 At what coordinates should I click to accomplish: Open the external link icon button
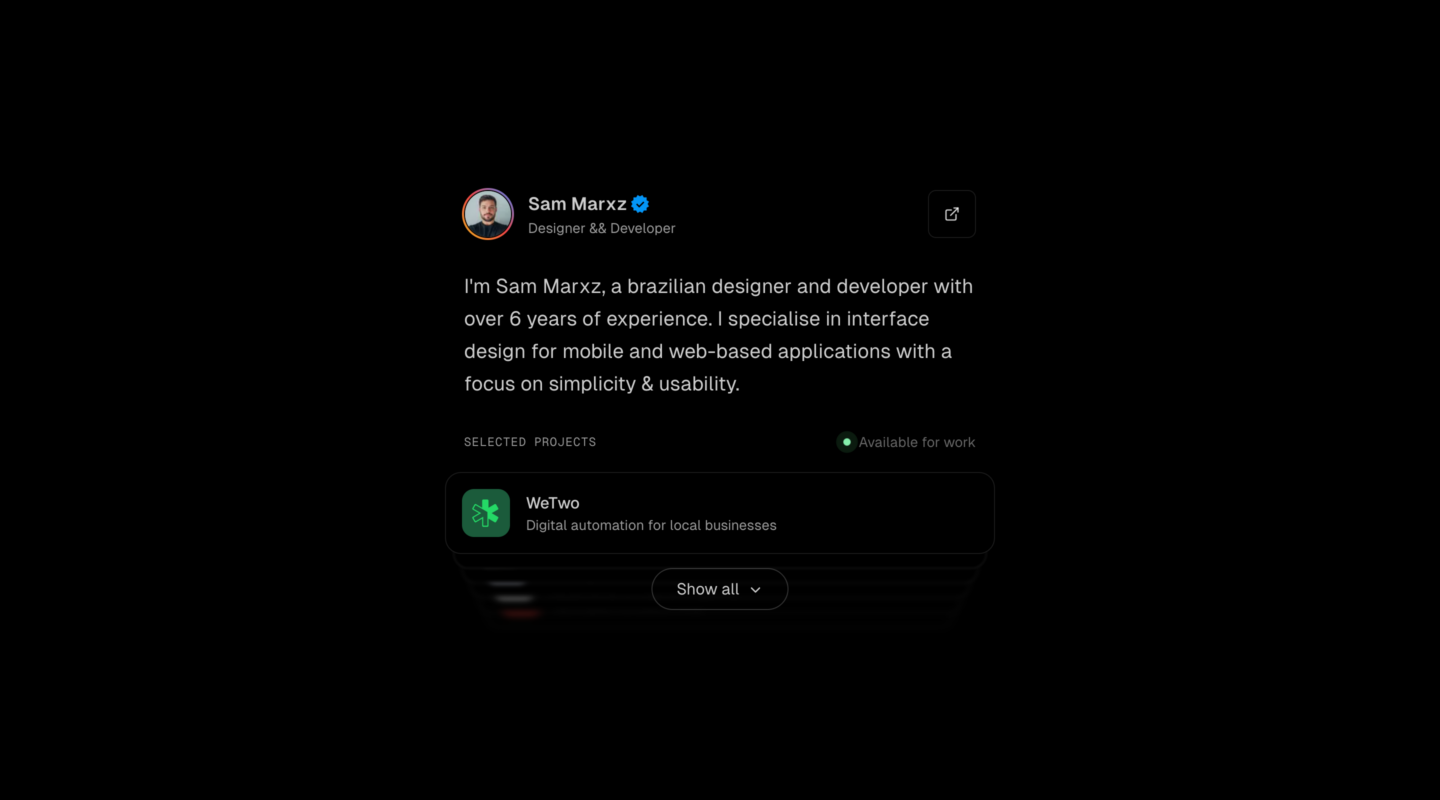pos(951,214)
